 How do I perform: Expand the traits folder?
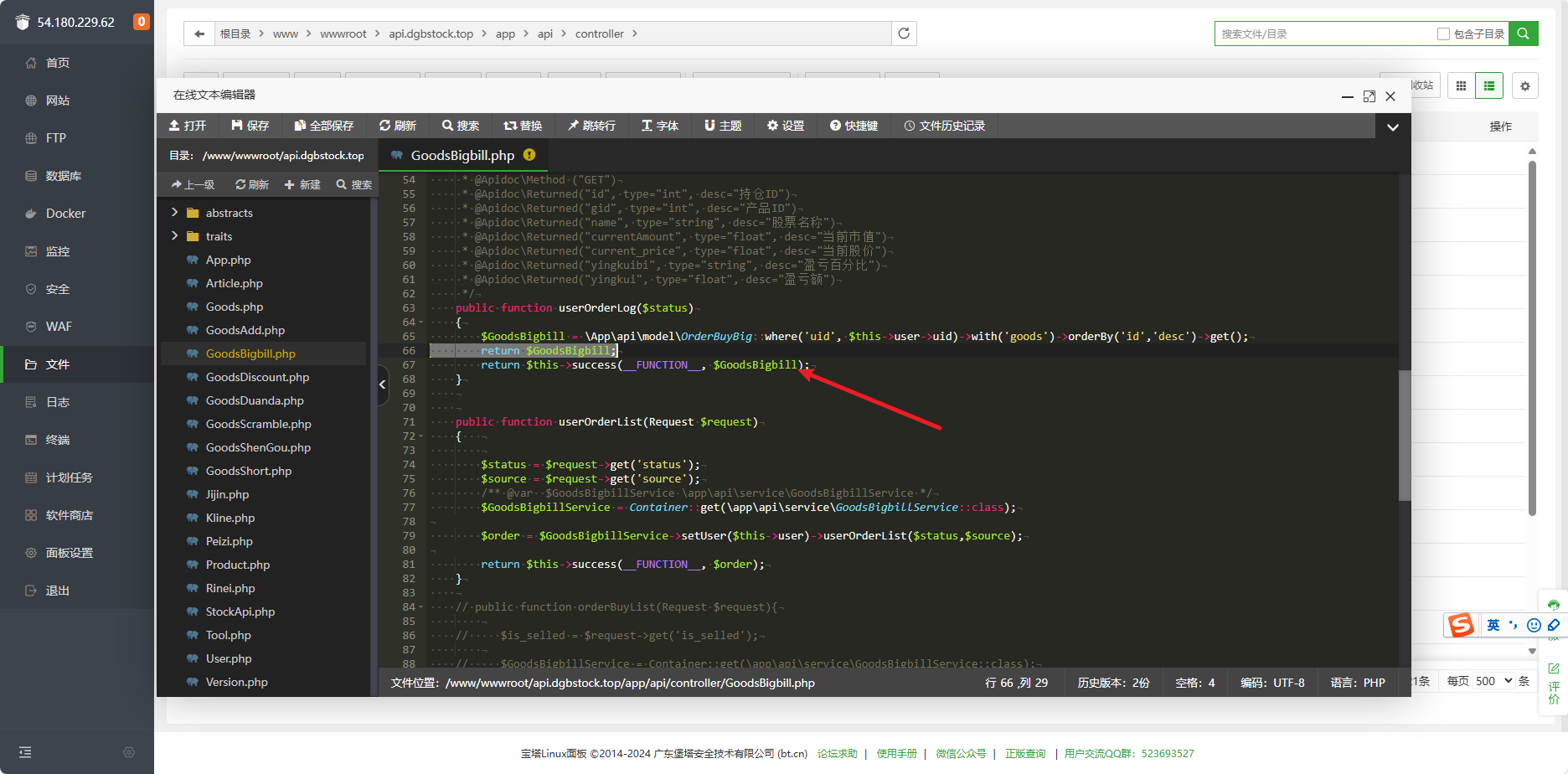pyautogui.click(x=175, y=236)
